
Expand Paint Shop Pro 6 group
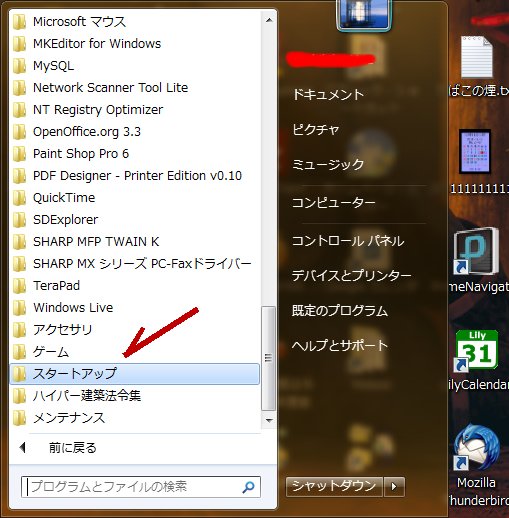135,154
